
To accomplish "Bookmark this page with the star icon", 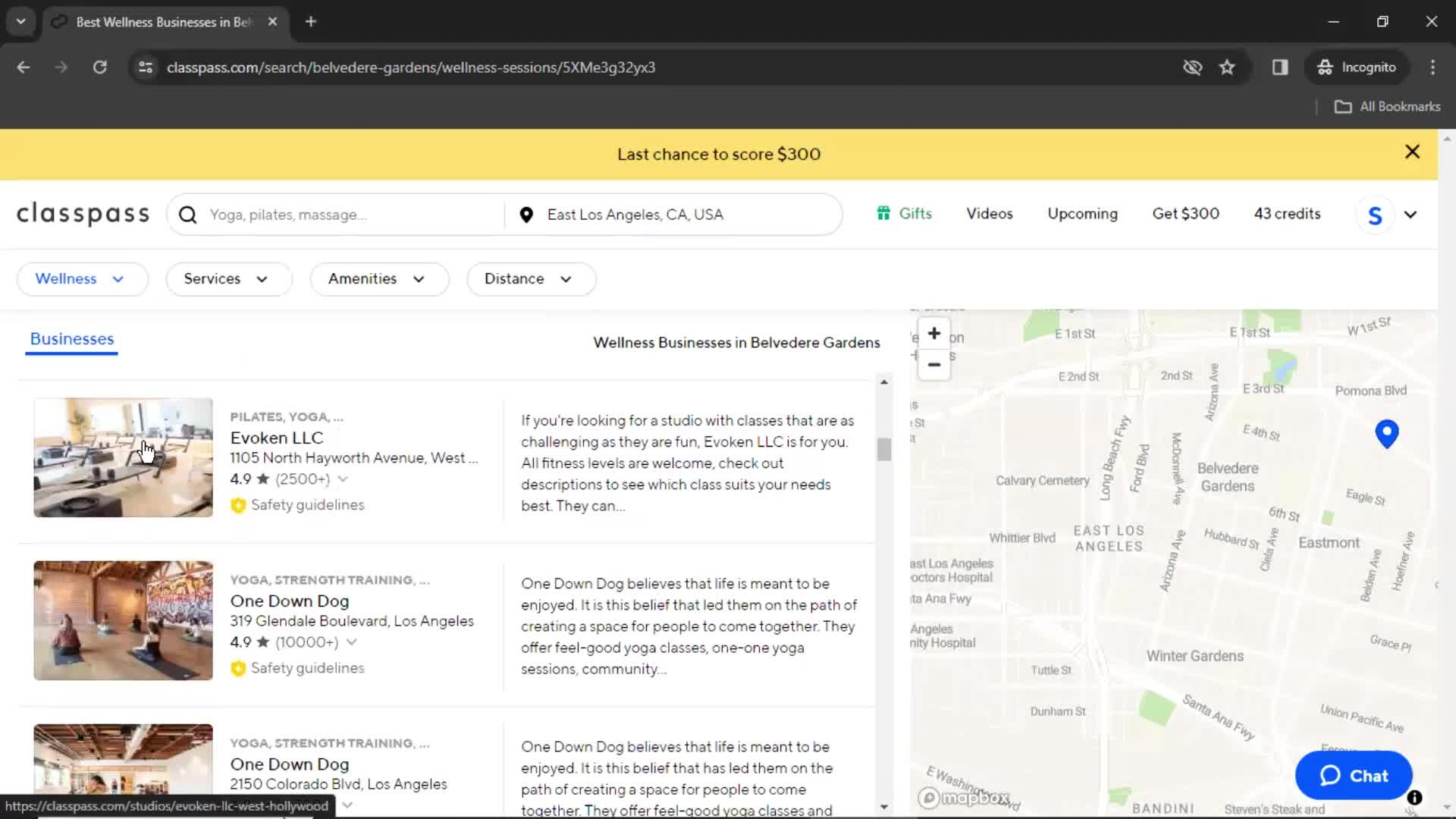I will [x=1227, y=67].
